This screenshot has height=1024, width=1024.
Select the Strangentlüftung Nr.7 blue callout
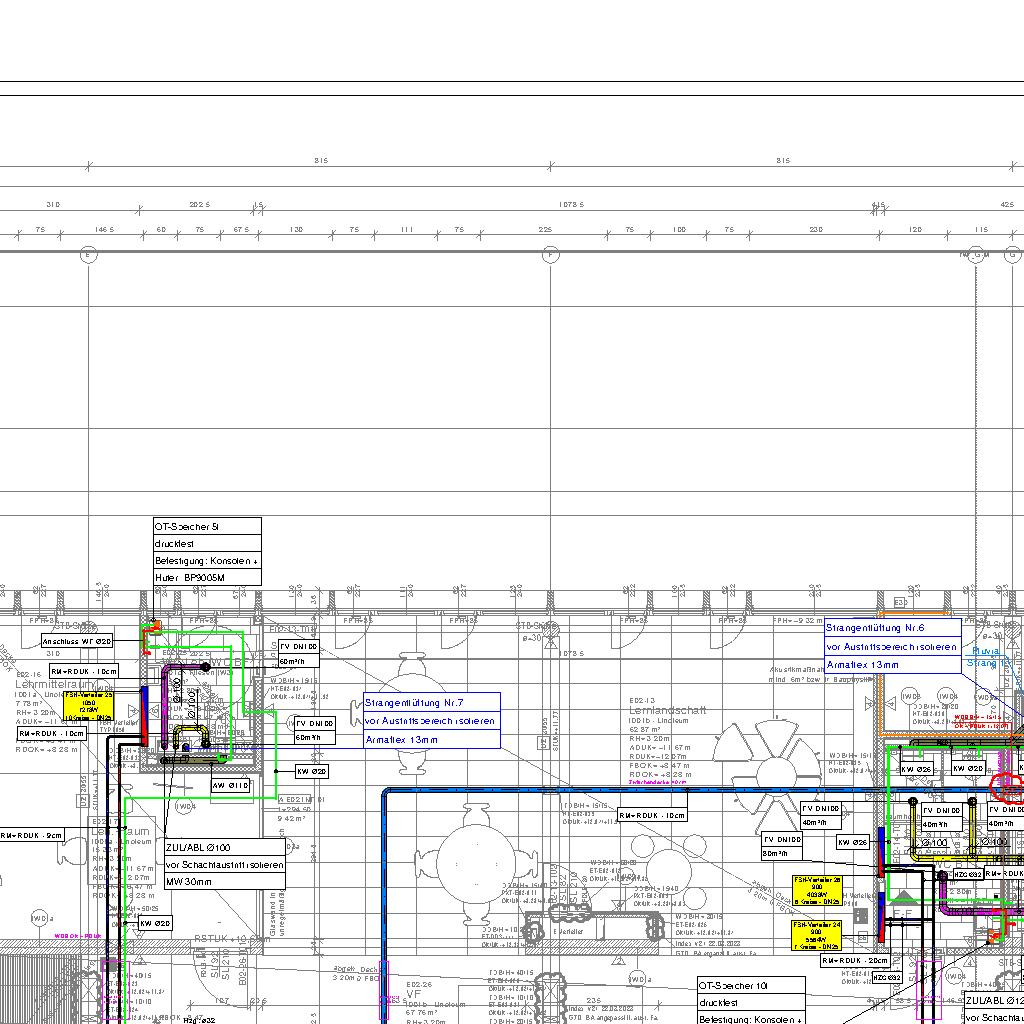tap(431, 720)
